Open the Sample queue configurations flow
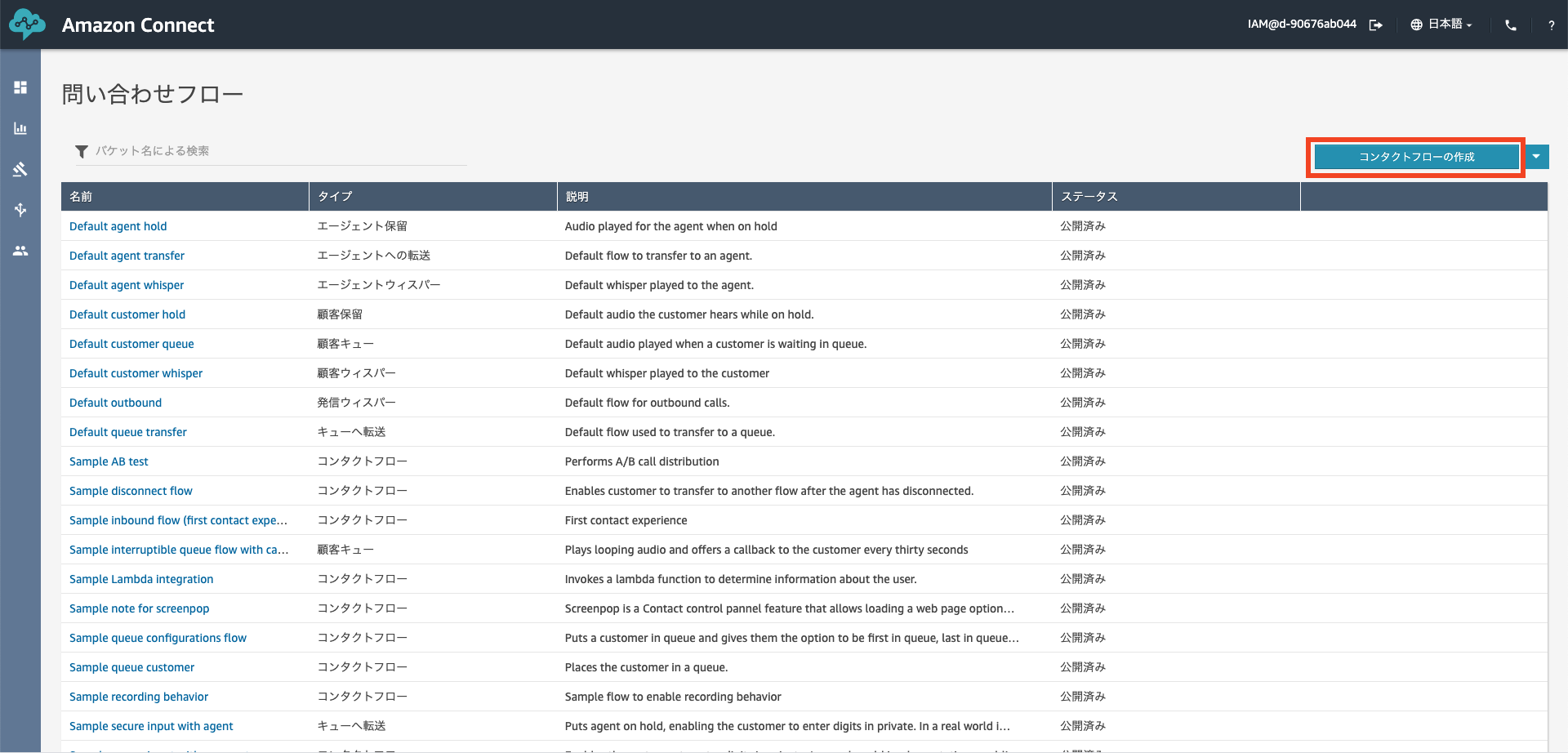1568x753 pixels. [x=158, y=638]
